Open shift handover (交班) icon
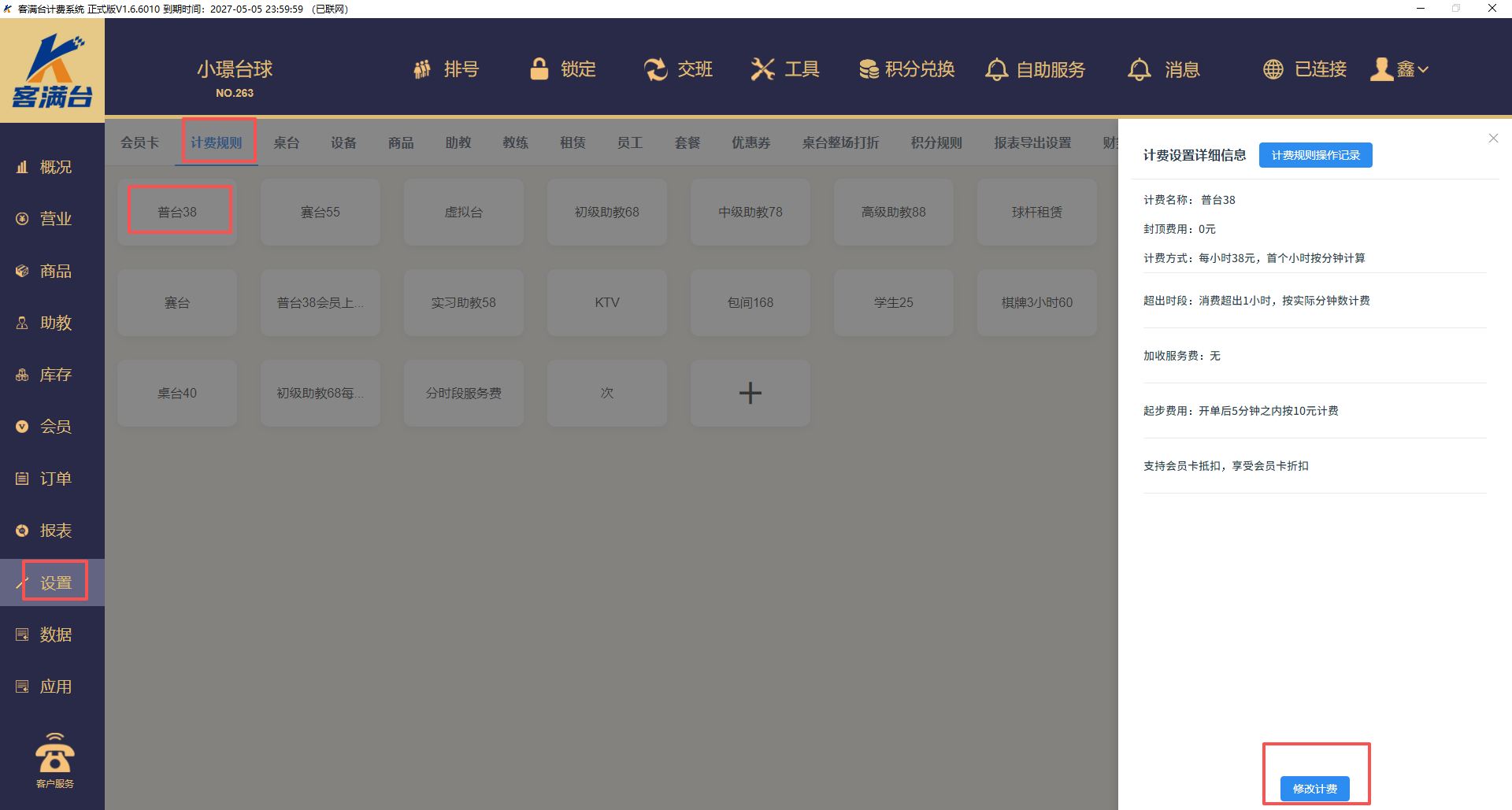This screenshot has width=1512, height=810. point(655,69)
